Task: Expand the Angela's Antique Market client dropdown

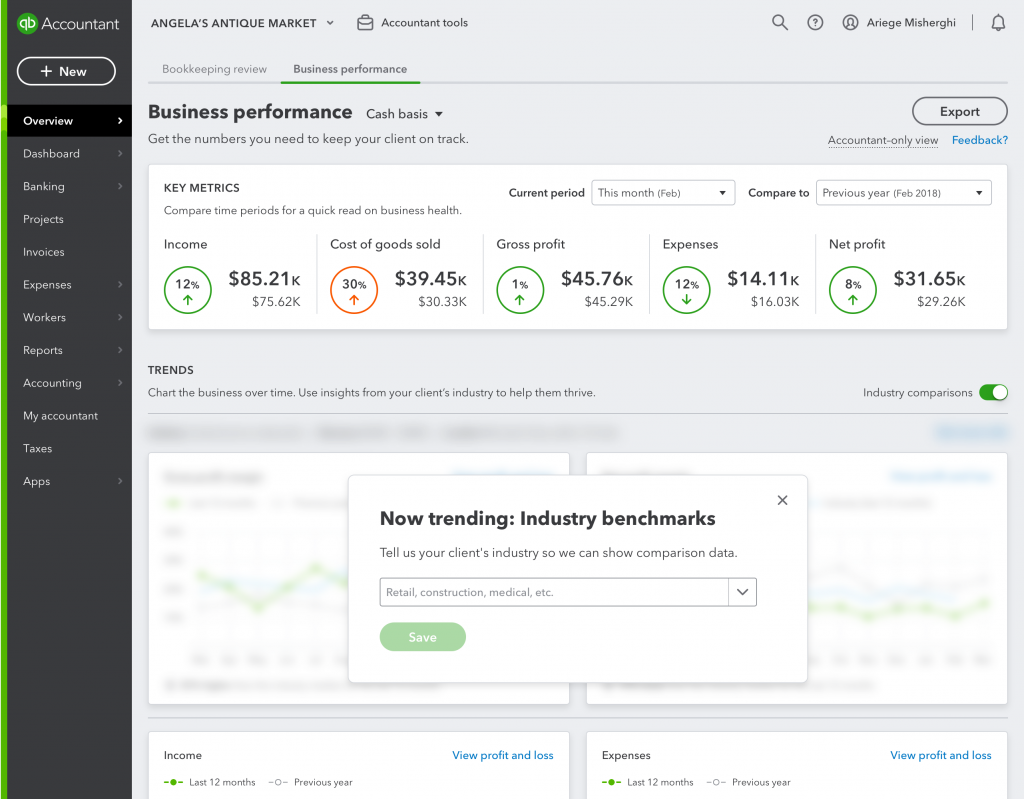Action: pyautogui.click(x=330, y=23)
